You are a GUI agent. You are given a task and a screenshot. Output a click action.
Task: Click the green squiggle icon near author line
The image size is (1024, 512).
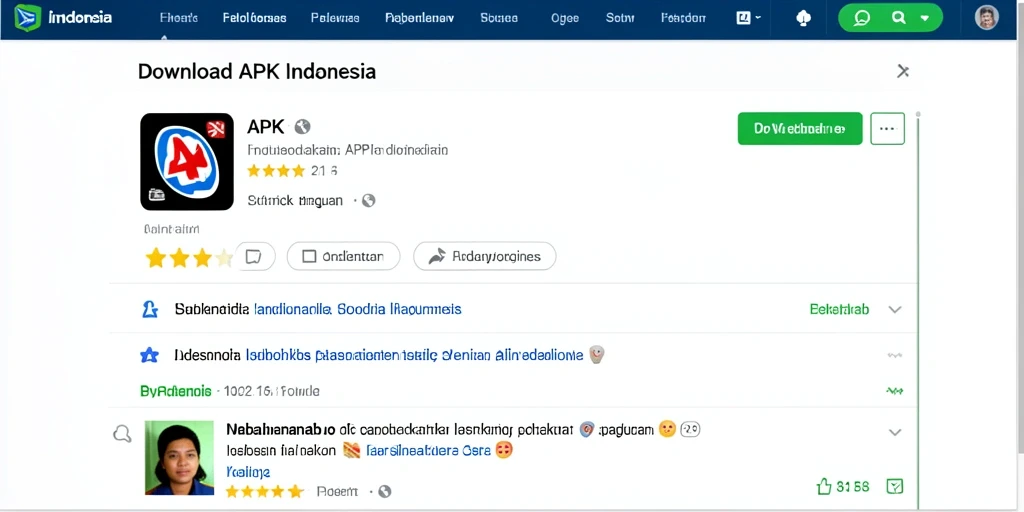pos(894,391)
